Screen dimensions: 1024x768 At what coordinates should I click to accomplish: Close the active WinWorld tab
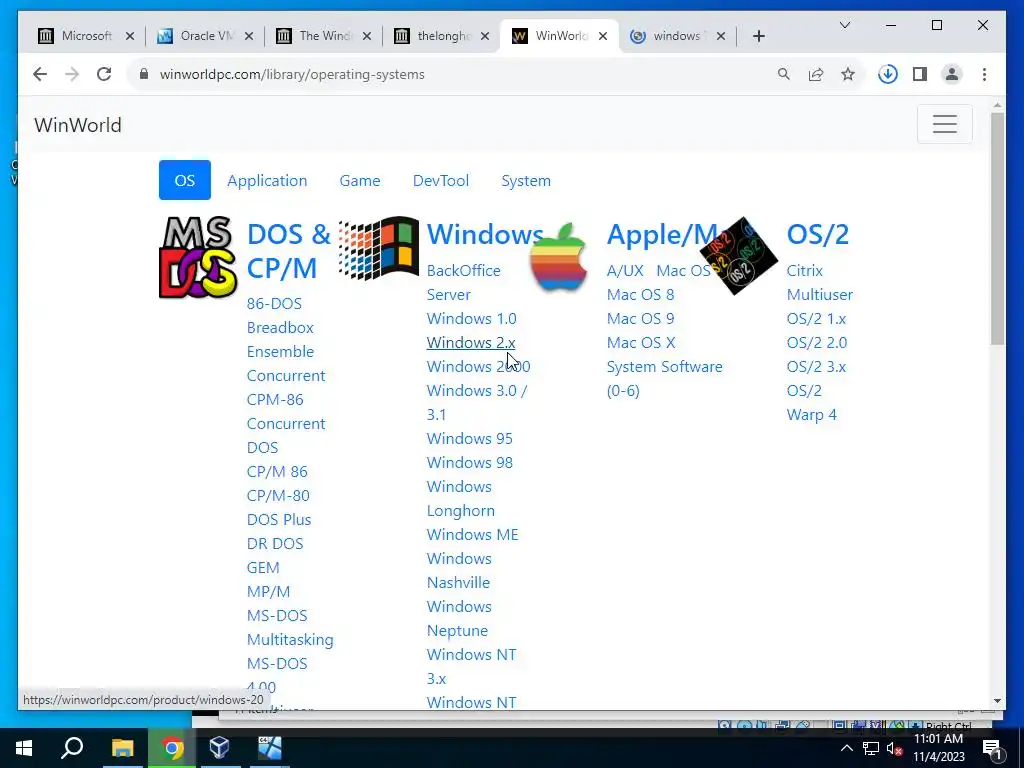pos(603,36)
